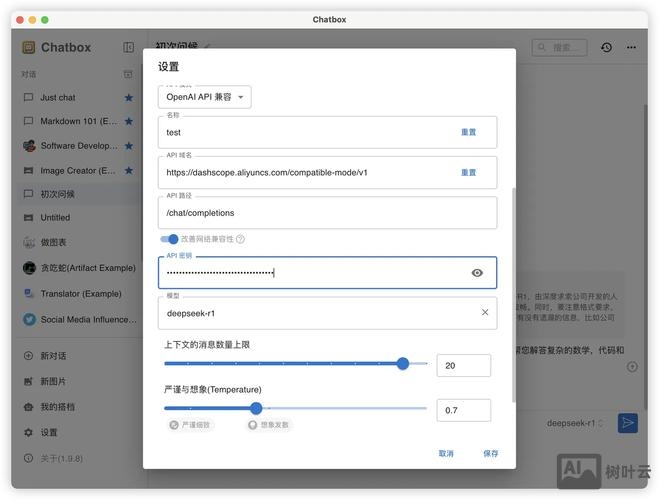Select the 初次问候 conversation
The height and width of the screenshot is (500, 659).
point(78,194)
